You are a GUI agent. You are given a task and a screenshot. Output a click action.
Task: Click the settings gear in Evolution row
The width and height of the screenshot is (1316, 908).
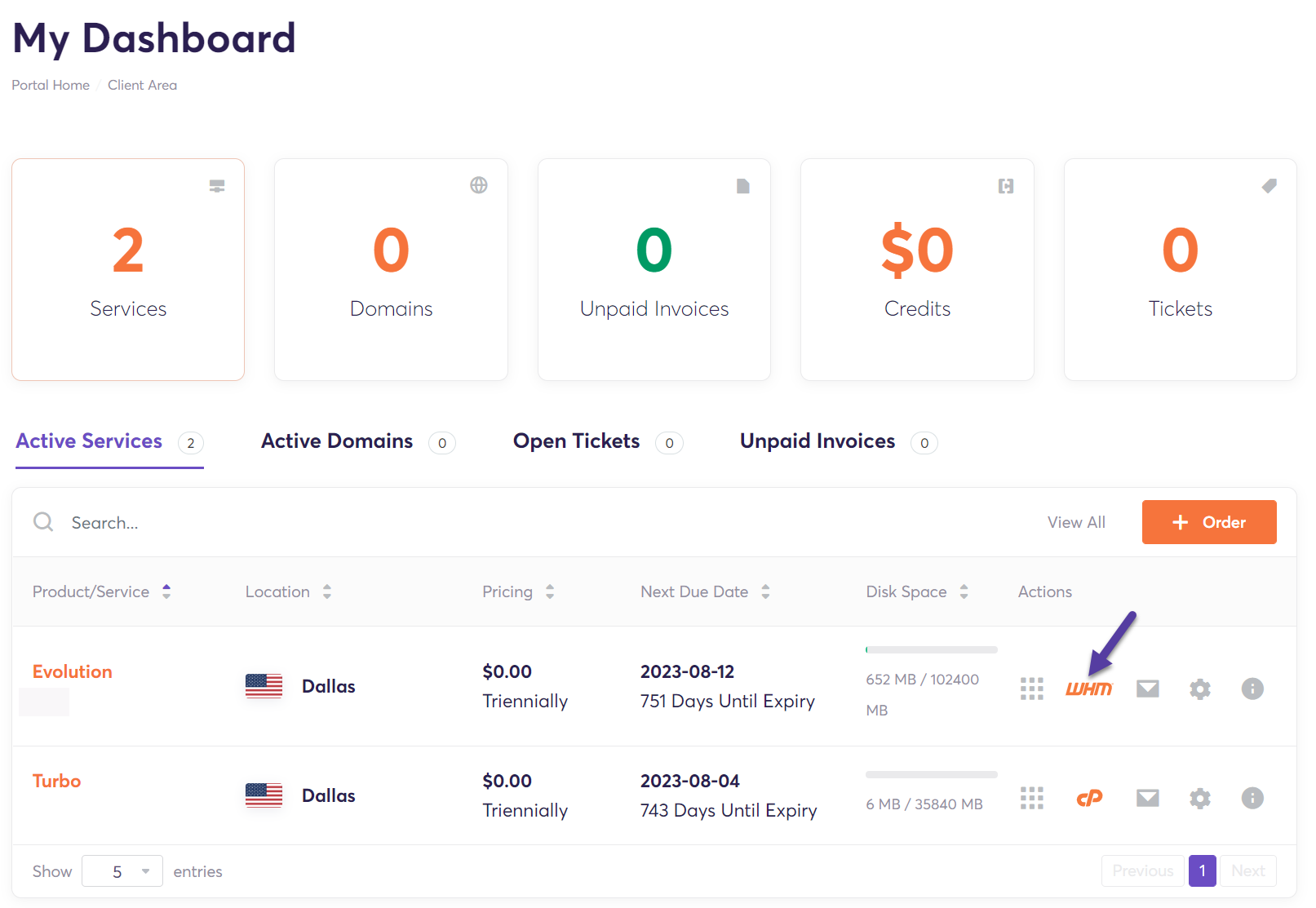(1199, 689)
